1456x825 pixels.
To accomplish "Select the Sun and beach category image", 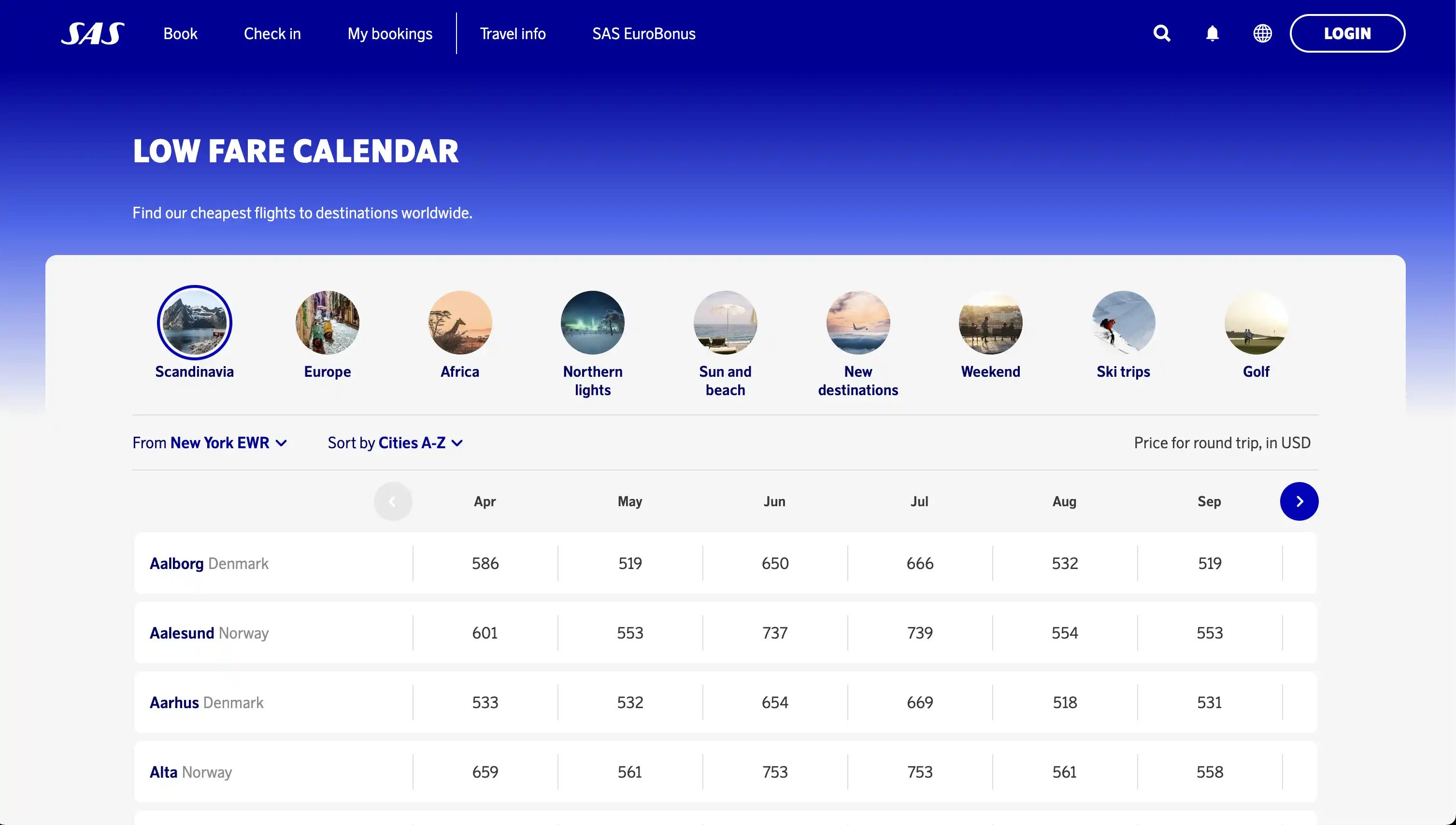I will pyautogui.click(x=725, y=322).
